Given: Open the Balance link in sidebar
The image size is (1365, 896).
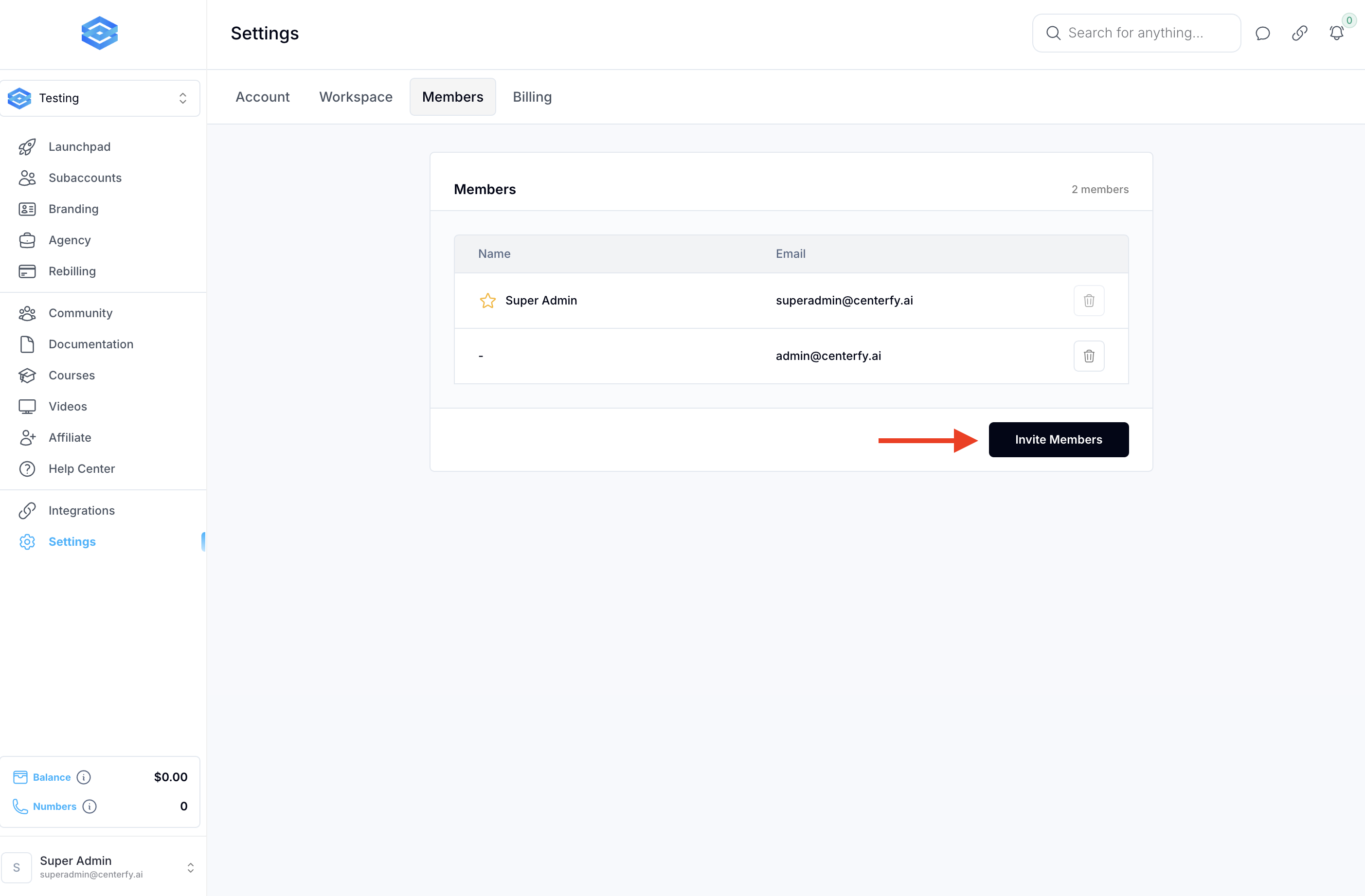Looking at the screenshot, I should click(52, 777).
